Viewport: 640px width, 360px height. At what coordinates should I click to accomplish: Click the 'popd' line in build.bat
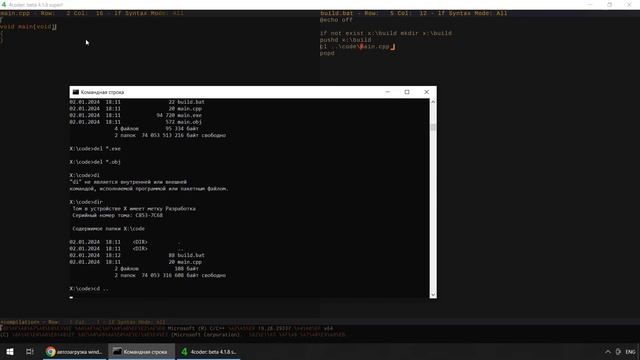click(327, 53)
